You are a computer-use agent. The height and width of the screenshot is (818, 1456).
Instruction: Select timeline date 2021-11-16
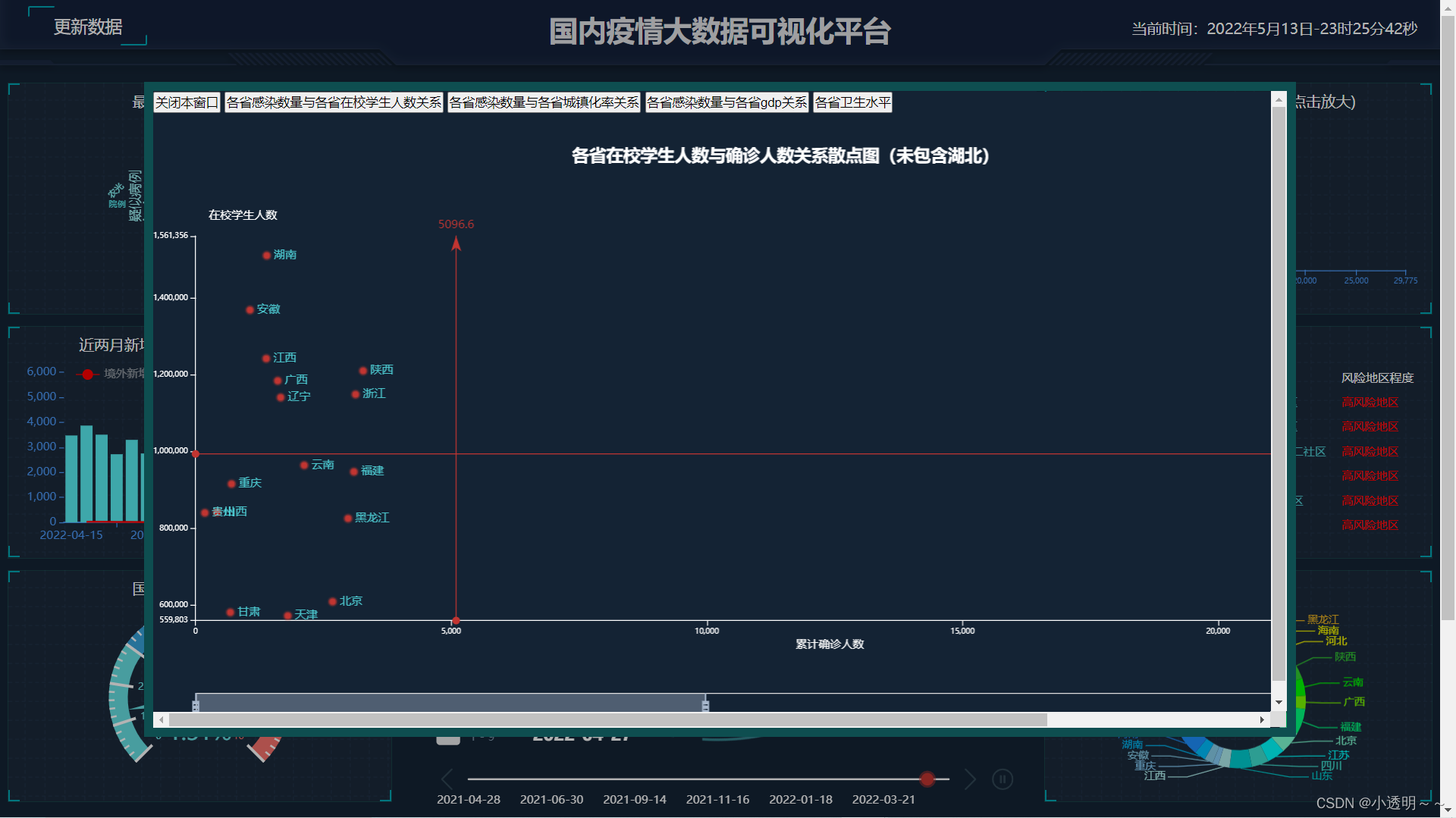(x=717, y=800)
